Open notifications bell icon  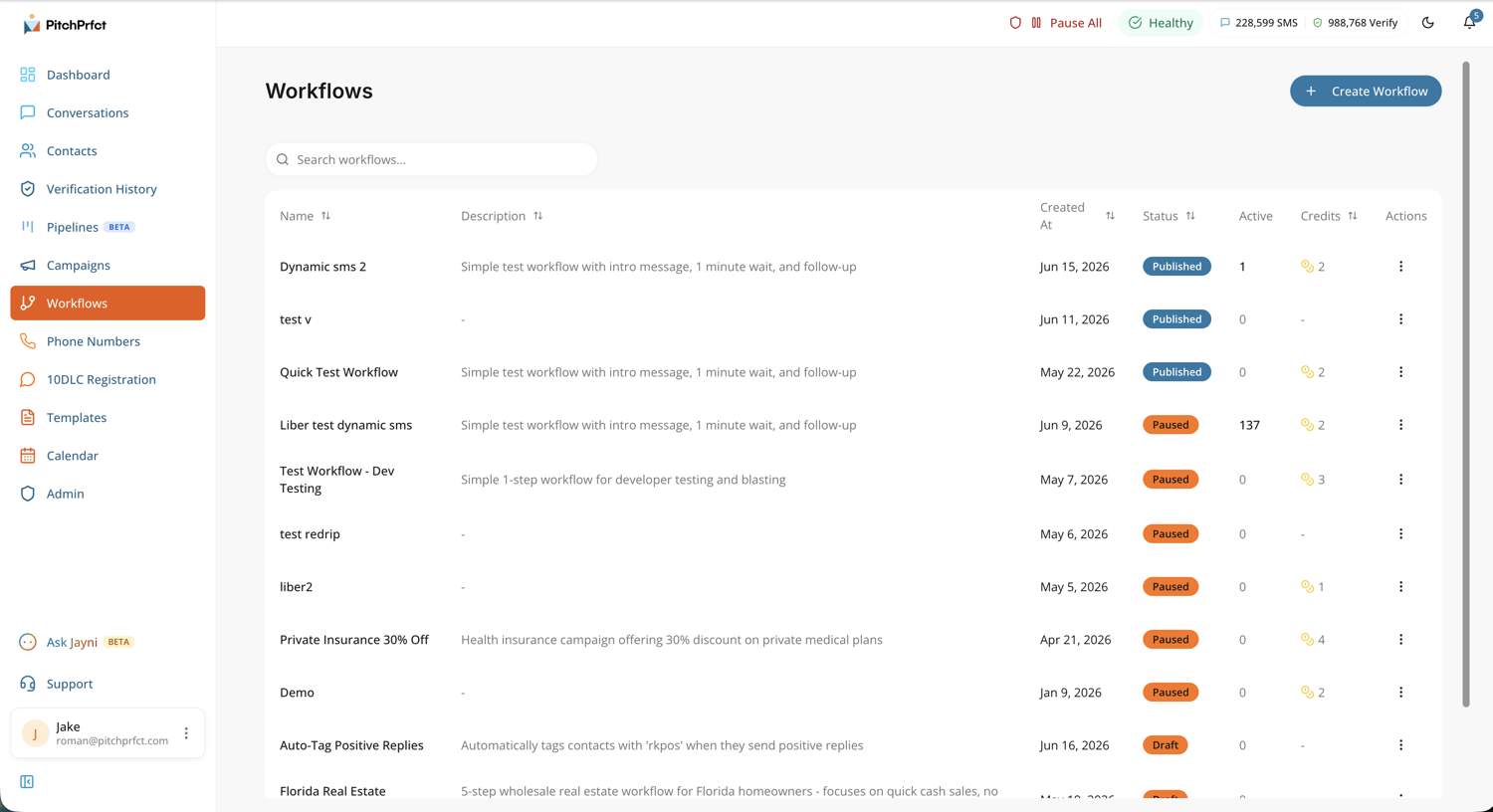pyautogui.click(x=1470, y=22)
